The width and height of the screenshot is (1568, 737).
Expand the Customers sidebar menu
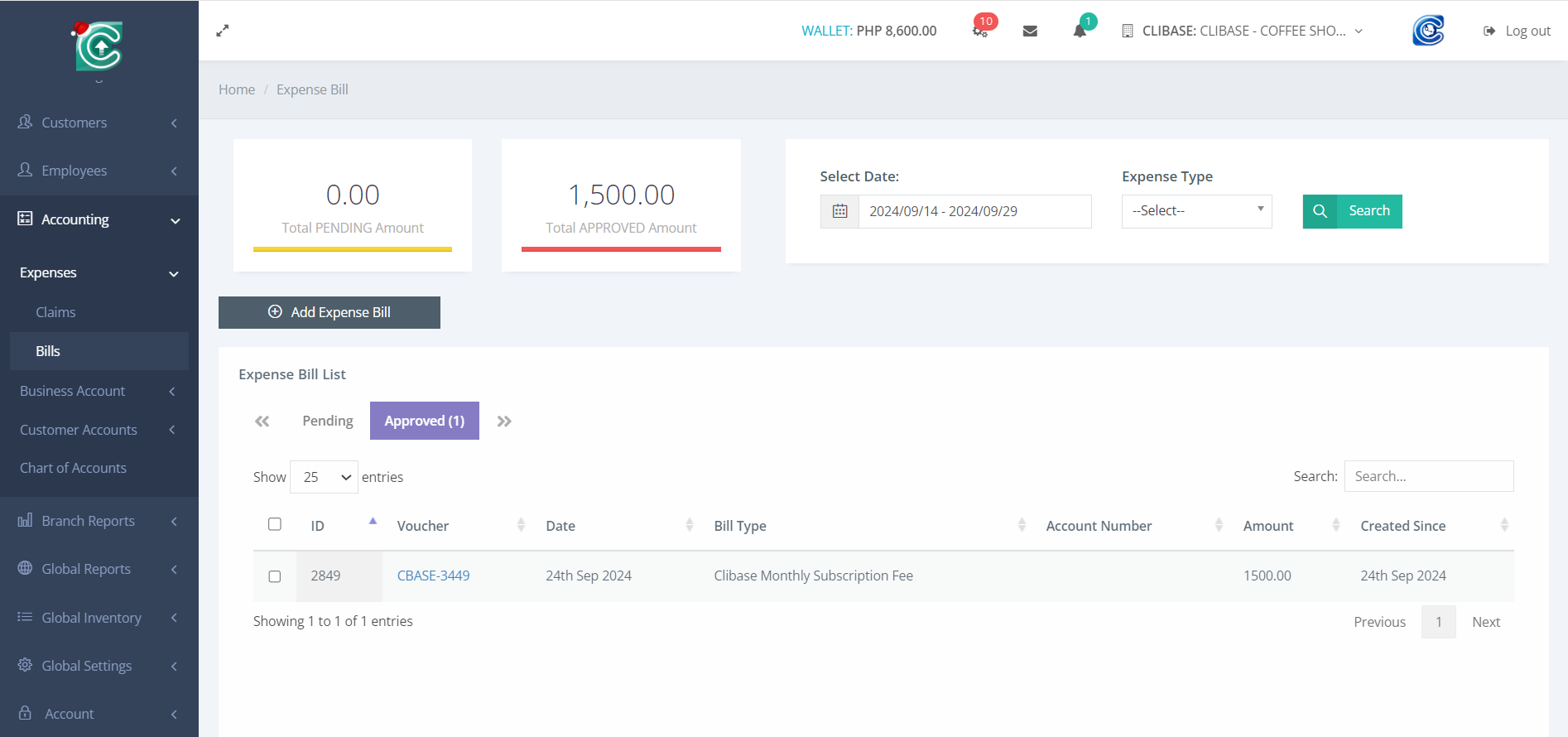coord(99,123)
